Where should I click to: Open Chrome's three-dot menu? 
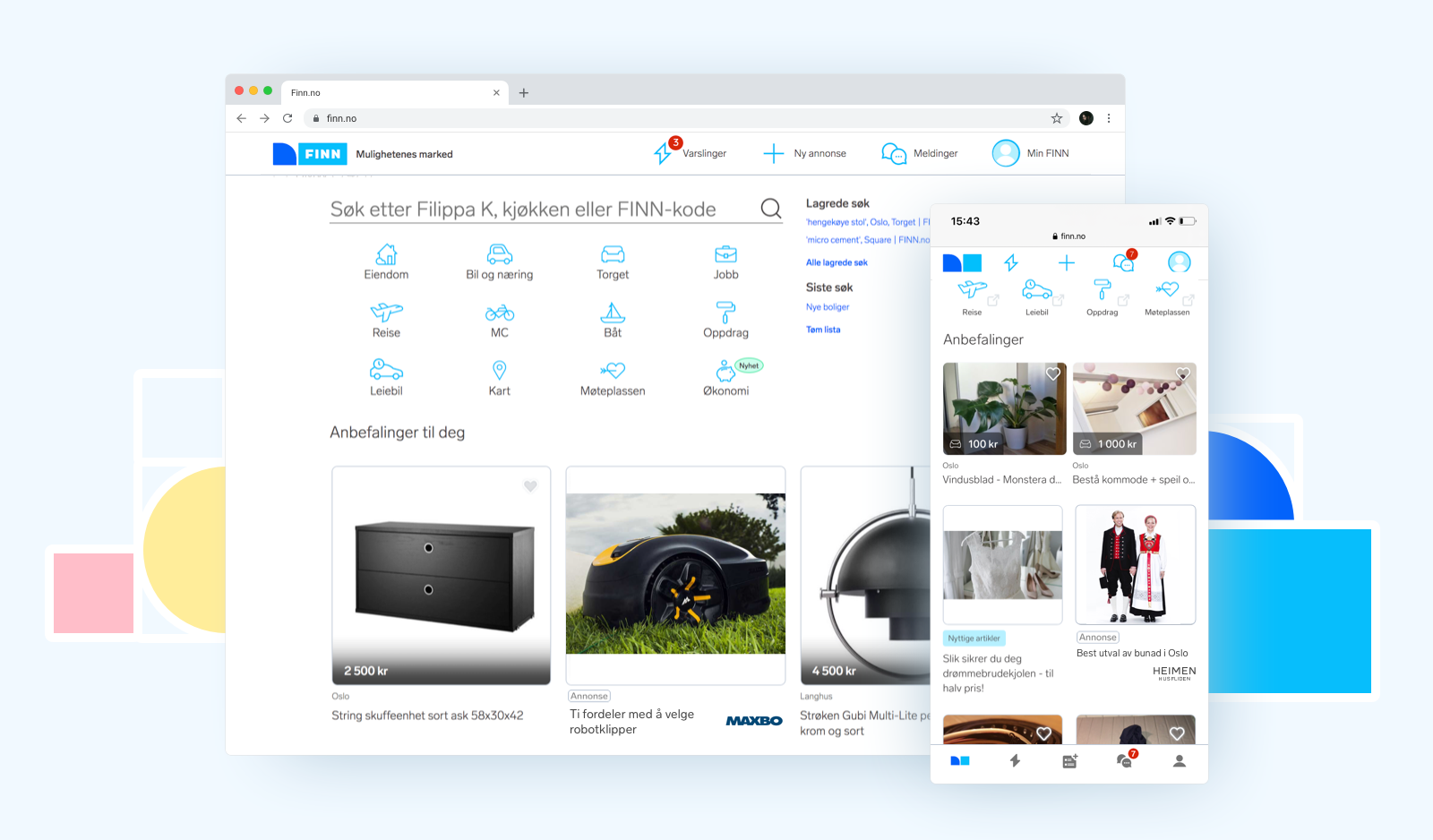[x=1109, y=118]
